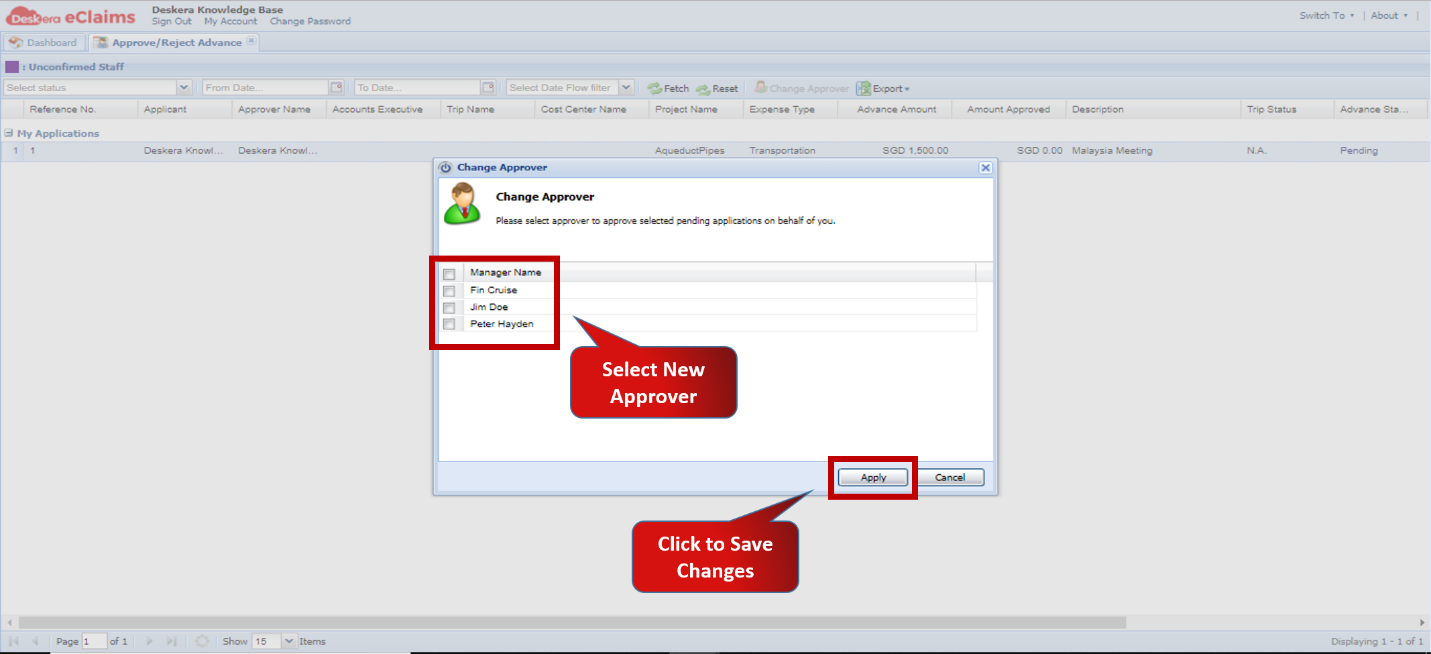
Task: Click the Page number input field
Action: [x=95, y=641]
